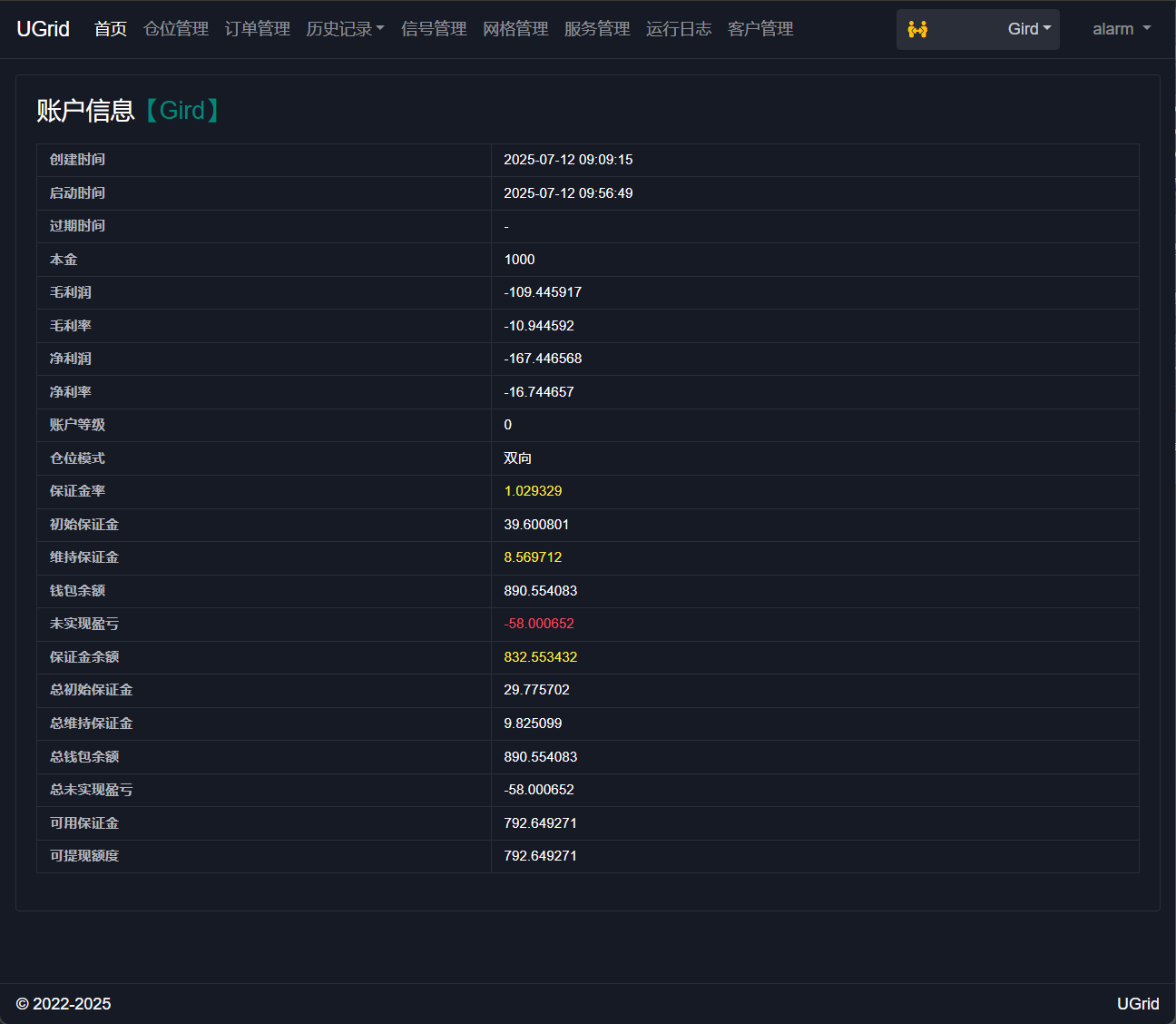The image size is (1176, 1024).
Task: Open the Gird account dropdown
Action: click(x=1028, y=29)
